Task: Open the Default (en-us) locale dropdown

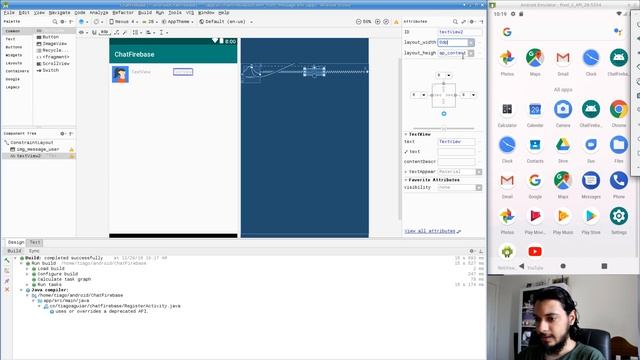Action: pyautogui.click(x=226, y=22)
